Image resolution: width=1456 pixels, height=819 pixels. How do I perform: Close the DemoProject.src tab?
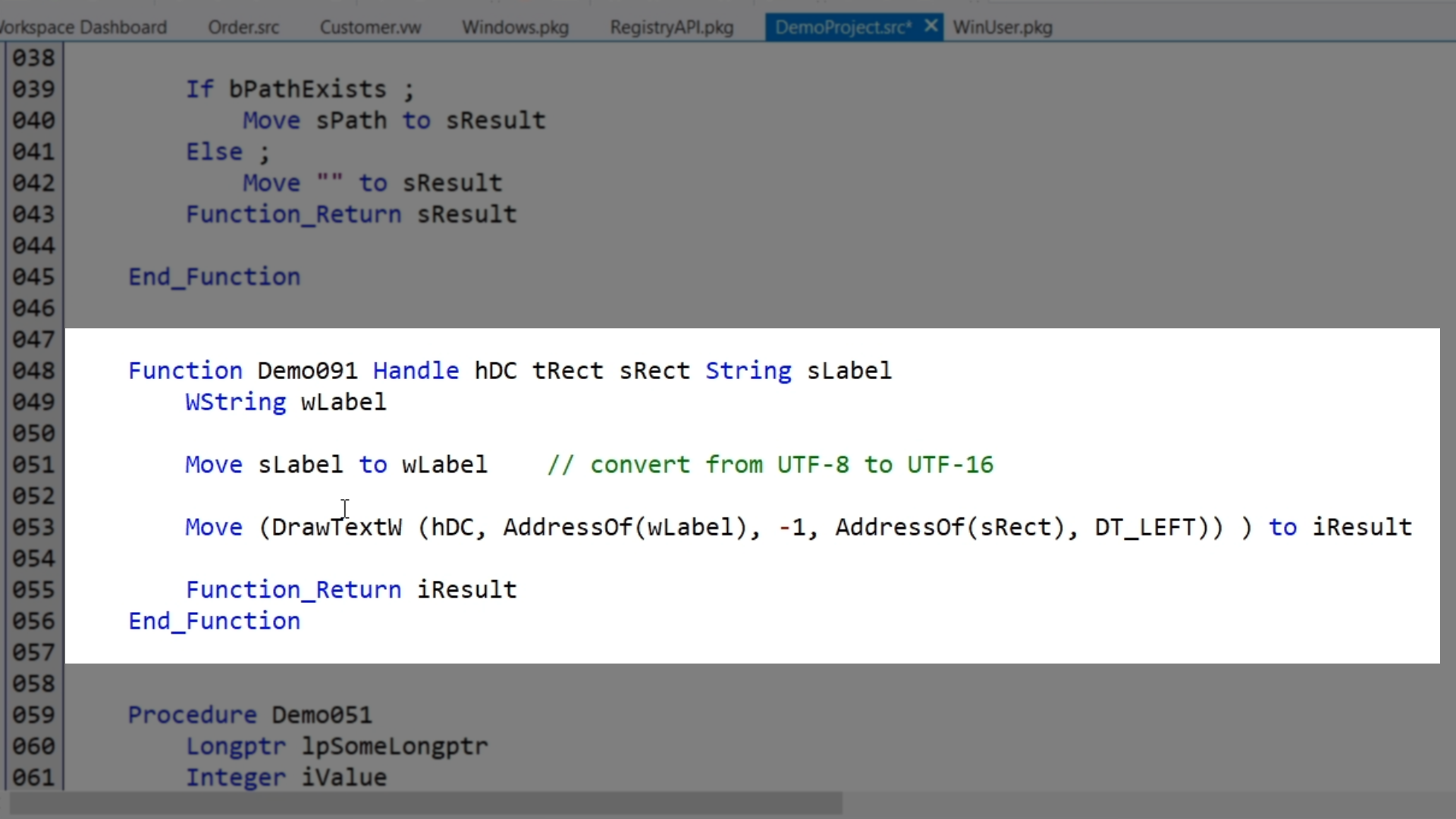click(x=931, y=27)
